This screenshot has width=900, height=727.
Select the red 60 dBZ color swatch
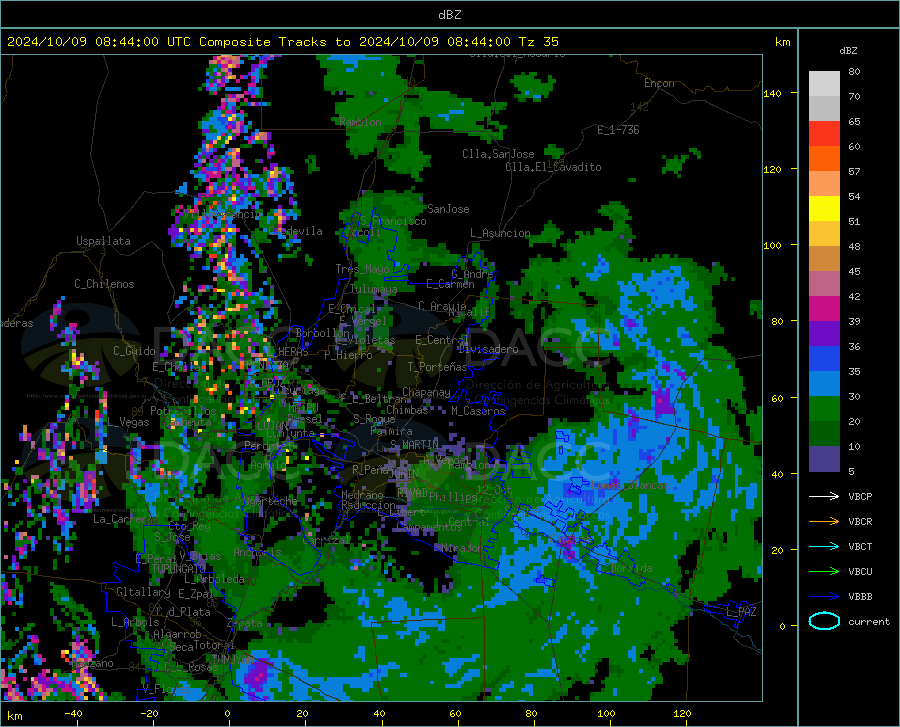coord(824,134)
